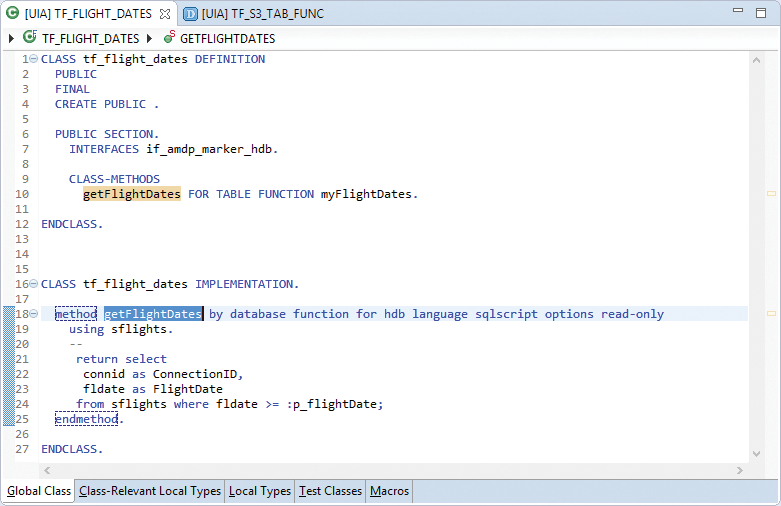The width and height of the screenshot is (781, 506).
Task: Click 'sflights' in the using clause line 19
Action: coord(139,329)
